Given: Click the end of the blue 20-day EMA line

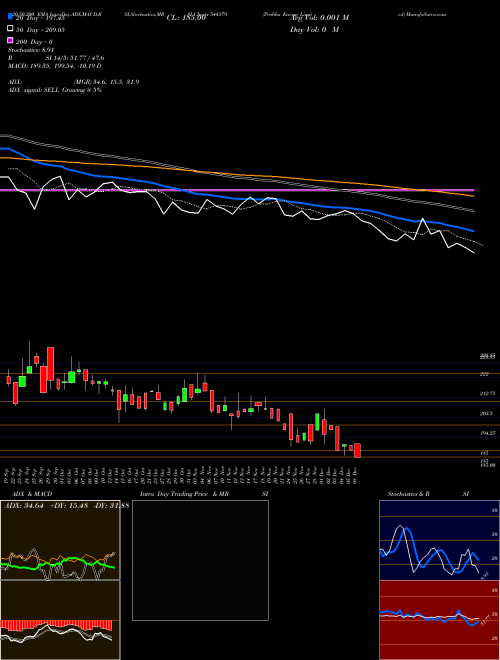Looking at the screenshot, I should [x=473, y=231].
